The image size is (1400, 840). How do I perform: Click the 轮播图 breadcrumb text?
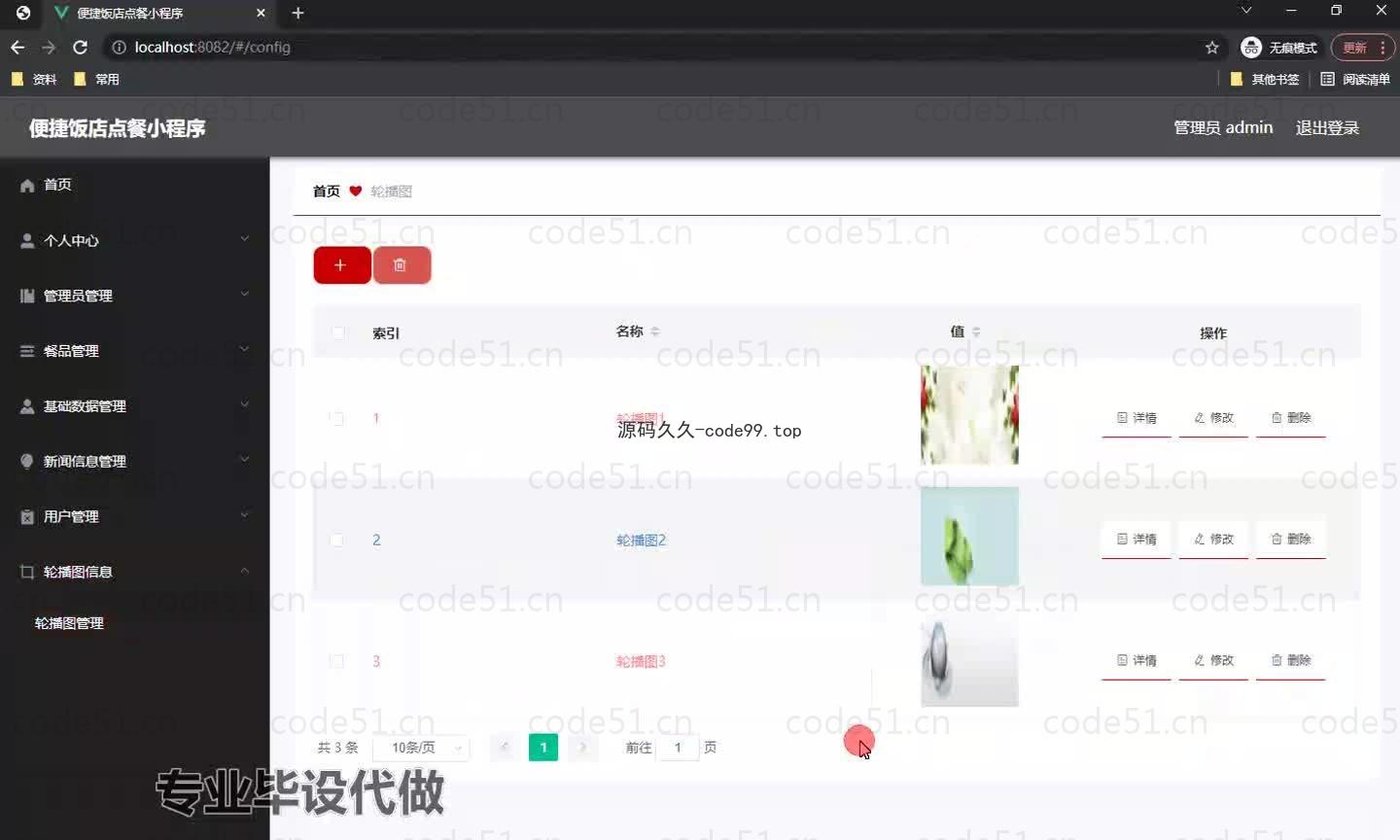coord(392,192)
